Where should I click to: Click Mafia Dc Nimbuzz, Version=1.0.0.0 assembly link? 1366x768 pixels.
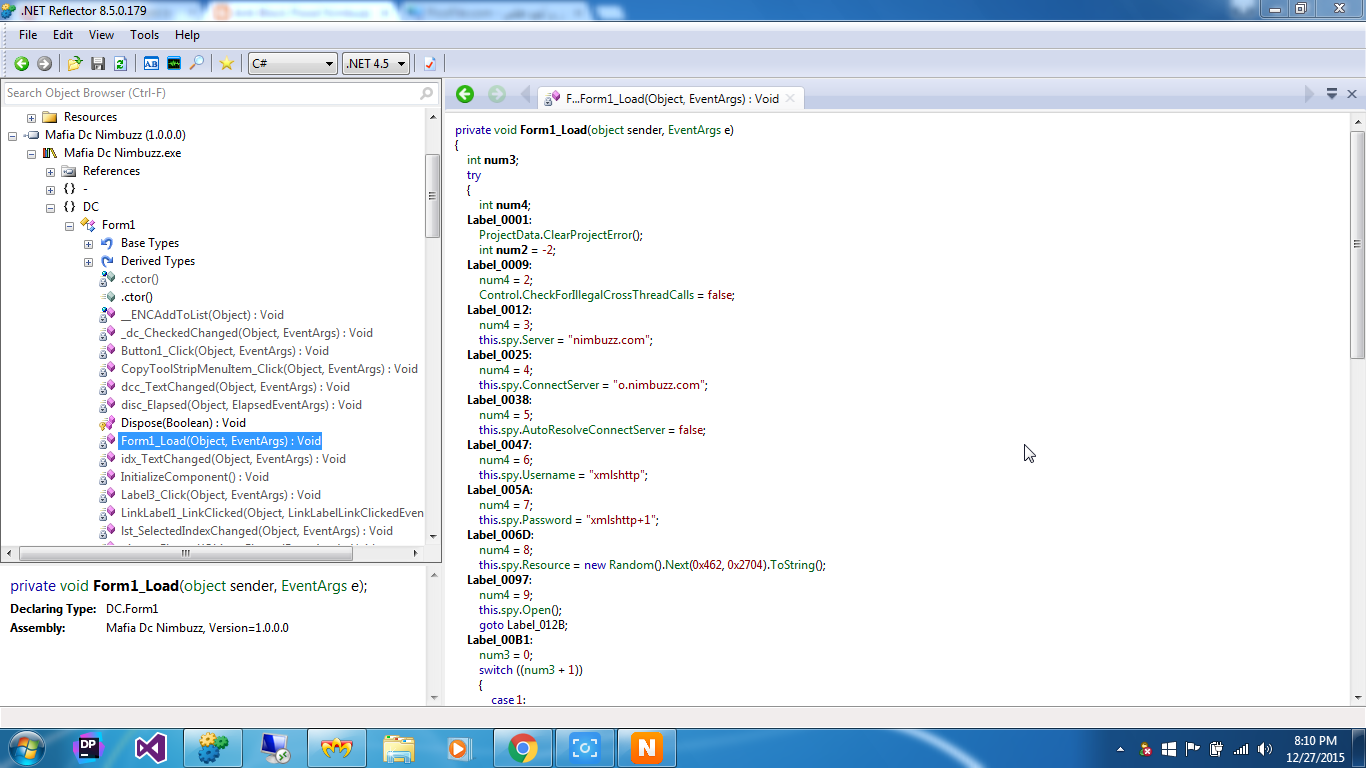tap(197, 628)
